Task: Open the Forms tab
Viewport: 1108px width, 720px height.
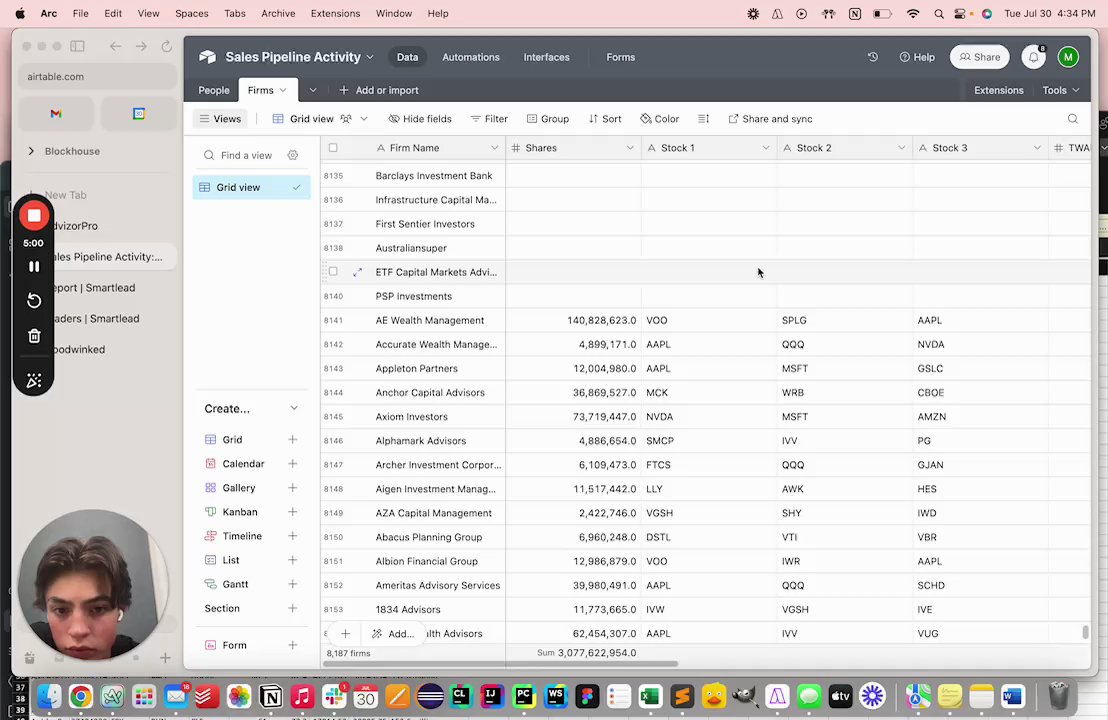Action: 620,57
